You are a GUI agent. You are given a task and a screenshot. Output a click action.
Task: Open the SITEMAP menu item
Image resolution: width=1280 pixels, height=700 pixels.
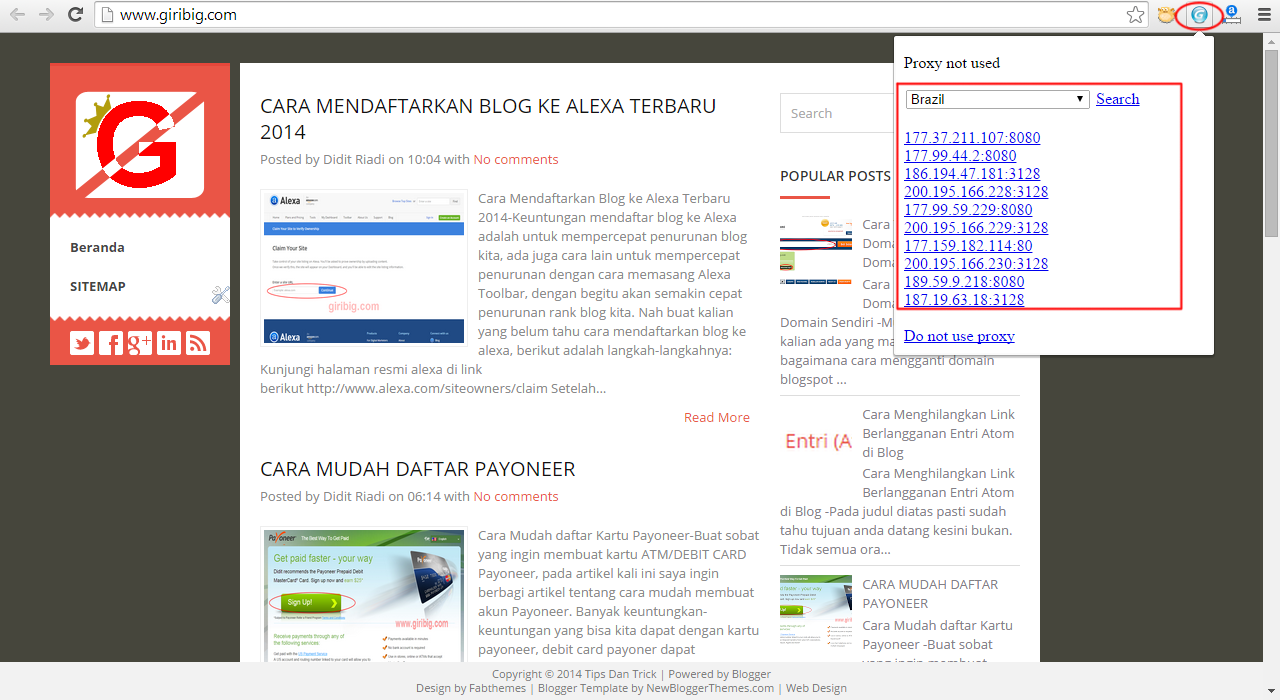pyautogui.click(x=98, y=286)
